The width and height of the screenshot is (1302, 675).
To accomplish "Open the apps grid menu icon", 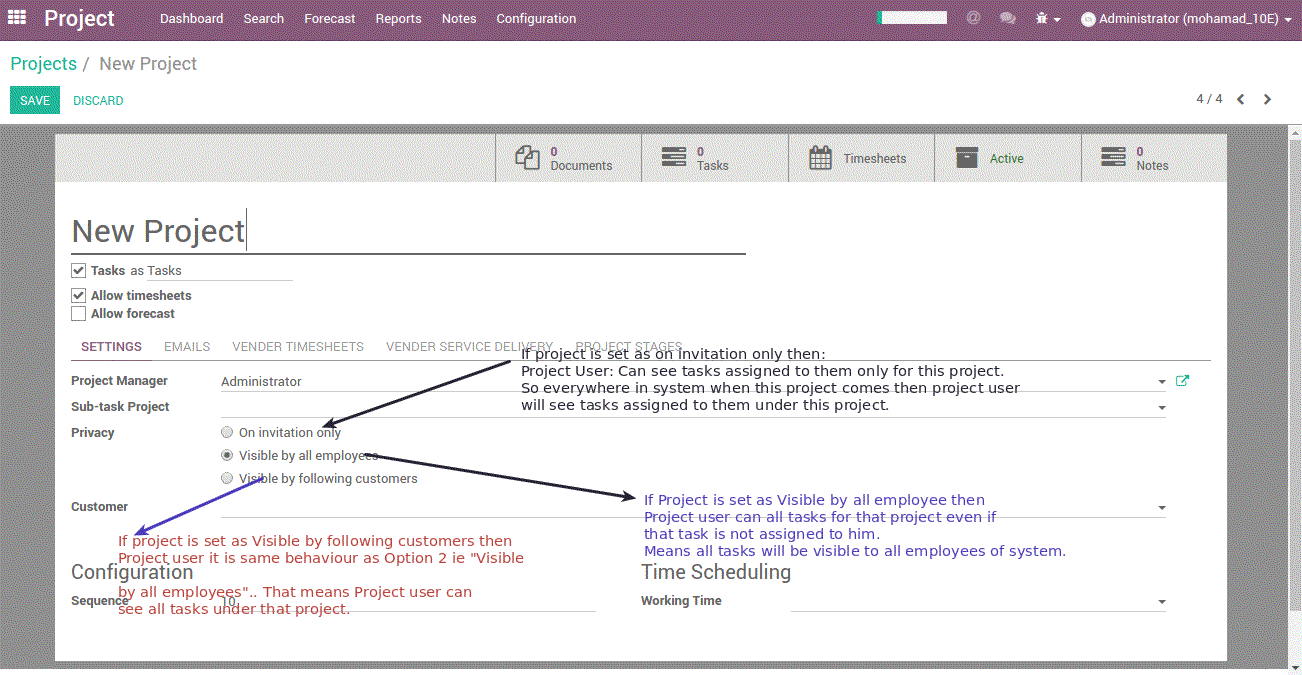I will coord(17,18).
